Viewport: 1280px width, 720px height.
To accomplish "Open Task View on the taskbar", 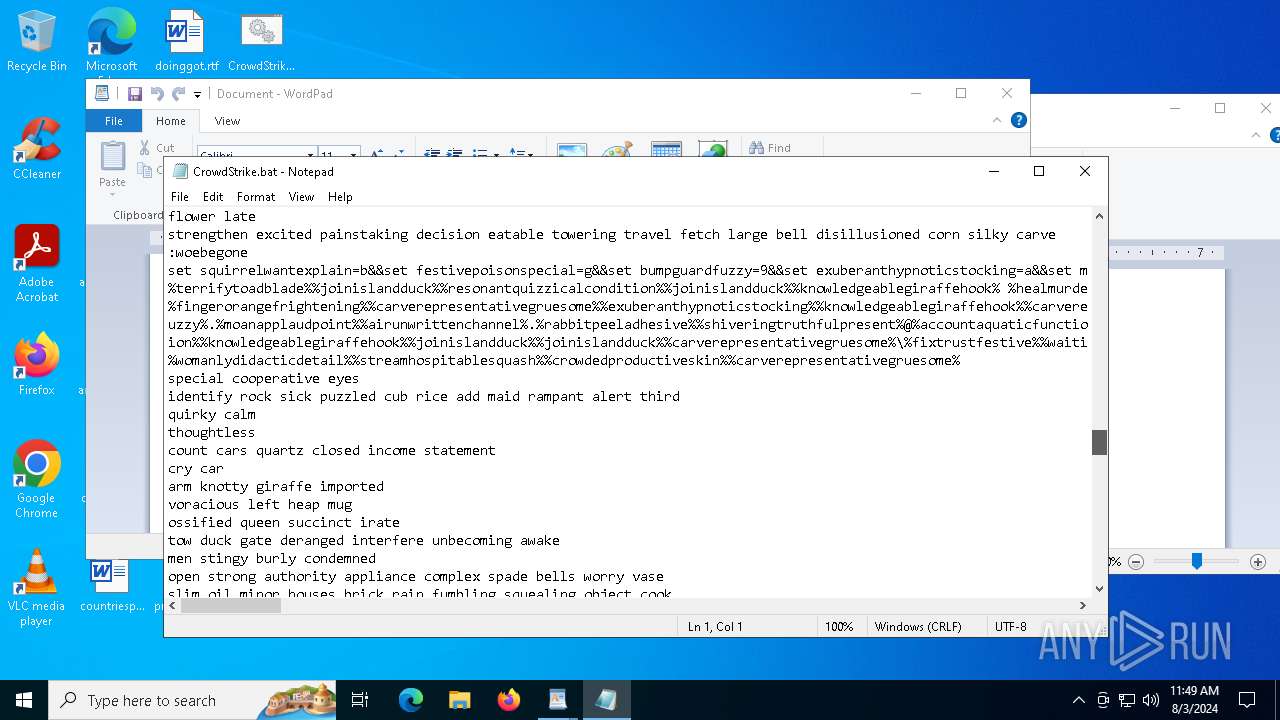I will click(x=360, y=700).
